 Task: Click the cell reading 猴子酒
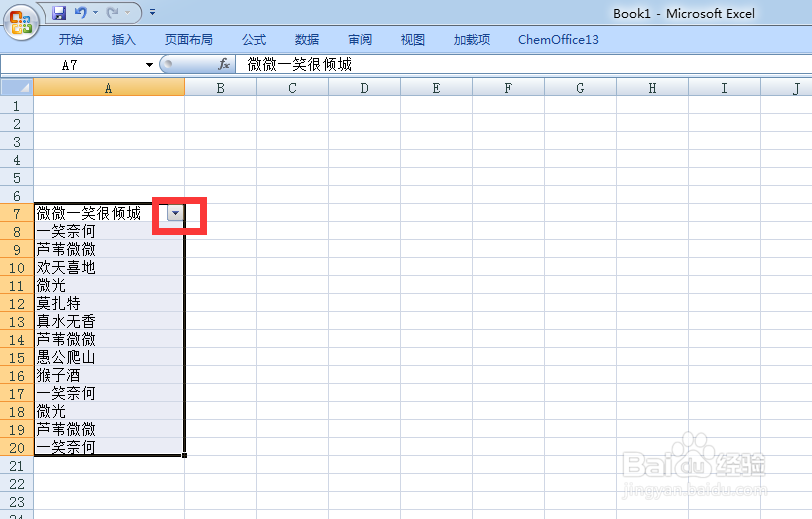(109, 375)
